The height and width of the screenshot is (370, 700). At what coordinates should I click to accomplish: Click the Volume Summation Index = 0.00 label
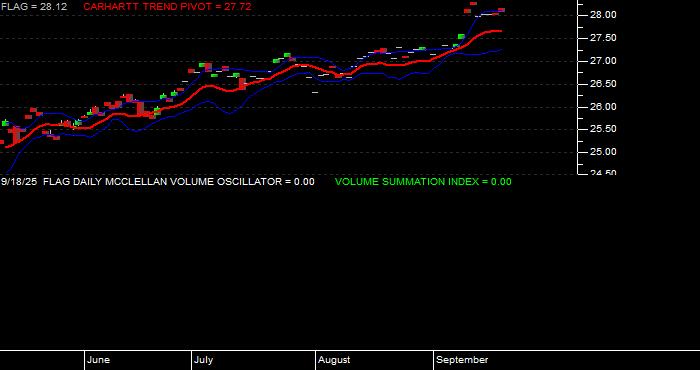[x=423, y=182]
